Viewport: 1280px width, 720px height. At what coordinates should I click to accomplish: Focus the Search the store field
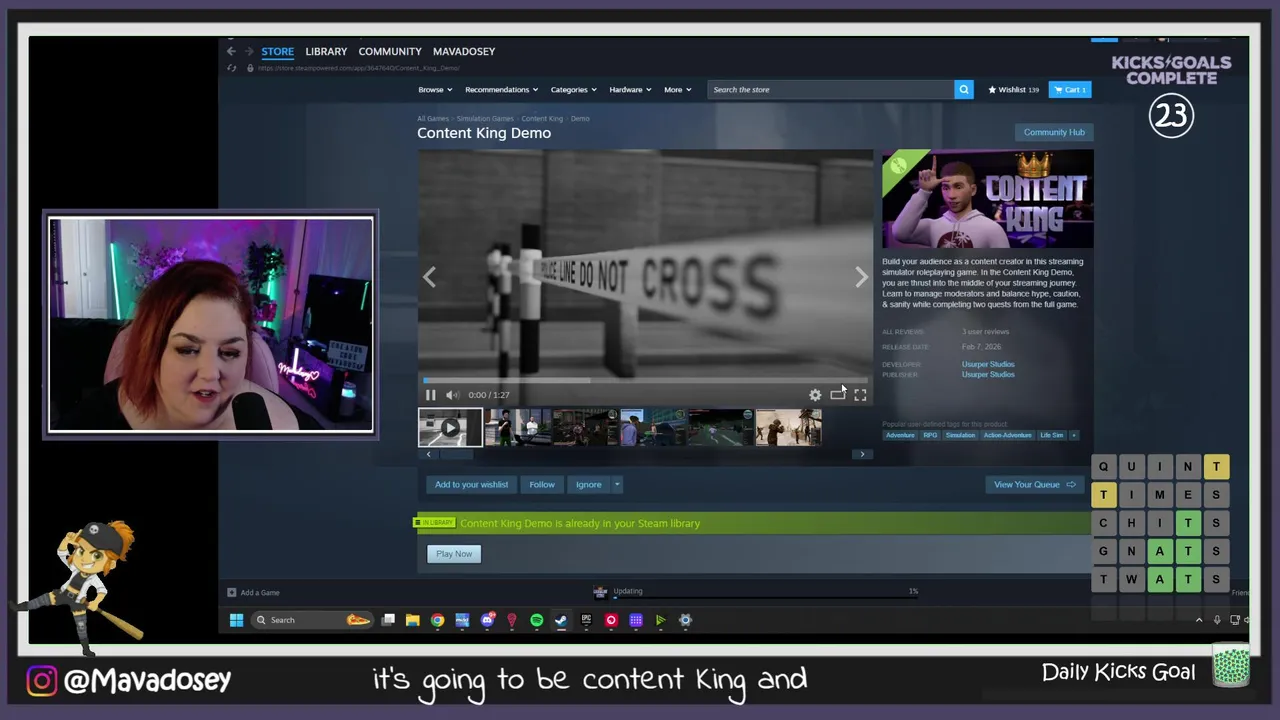pos(830,90)
